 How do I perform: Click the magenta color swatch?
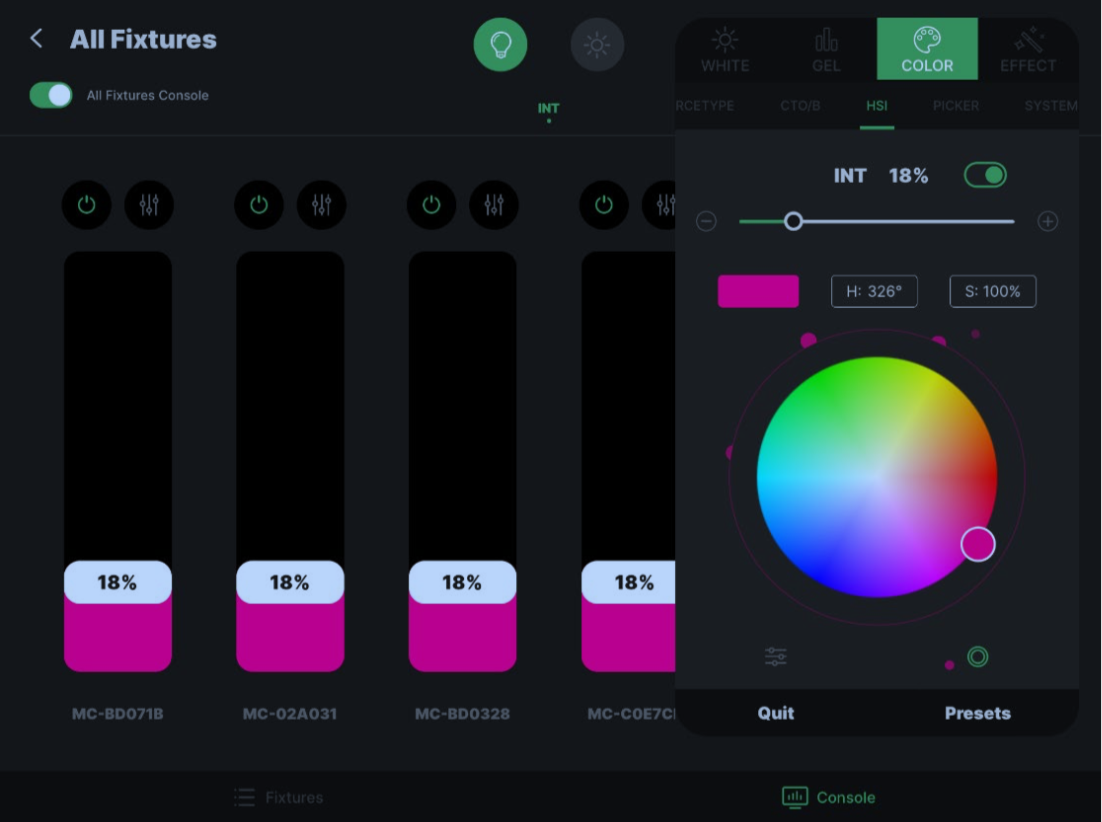pos(758,291)
